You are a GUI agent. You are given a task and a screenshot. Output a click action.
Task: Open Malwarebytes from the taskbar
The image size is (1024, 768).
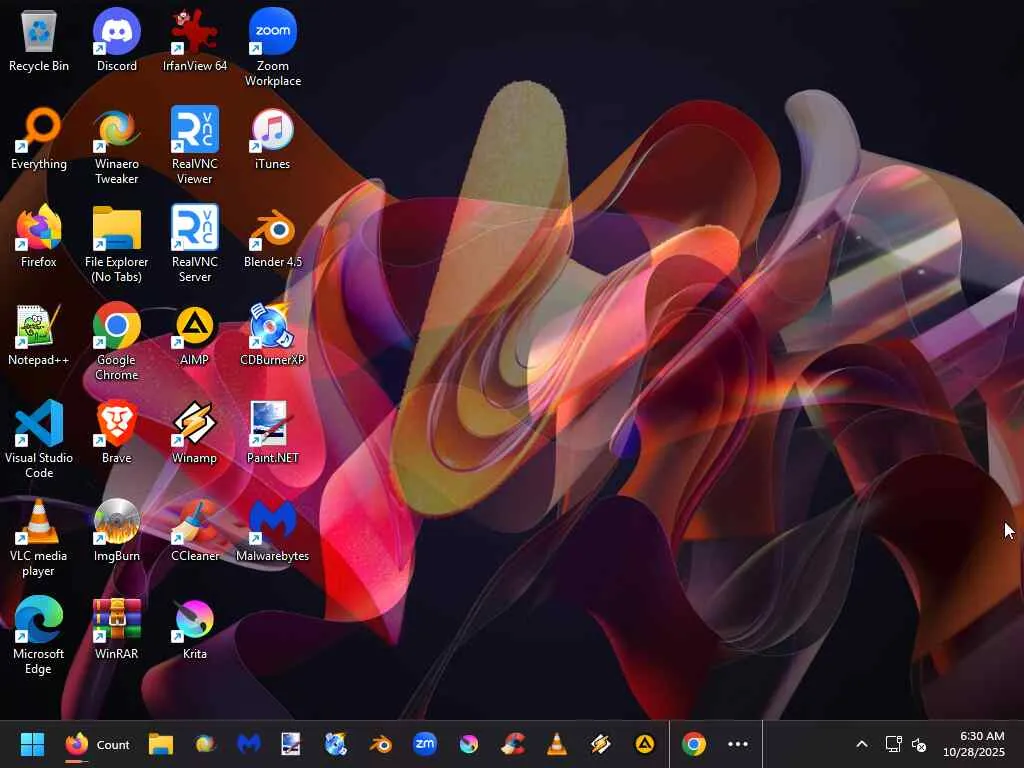(x=249, y=744)
